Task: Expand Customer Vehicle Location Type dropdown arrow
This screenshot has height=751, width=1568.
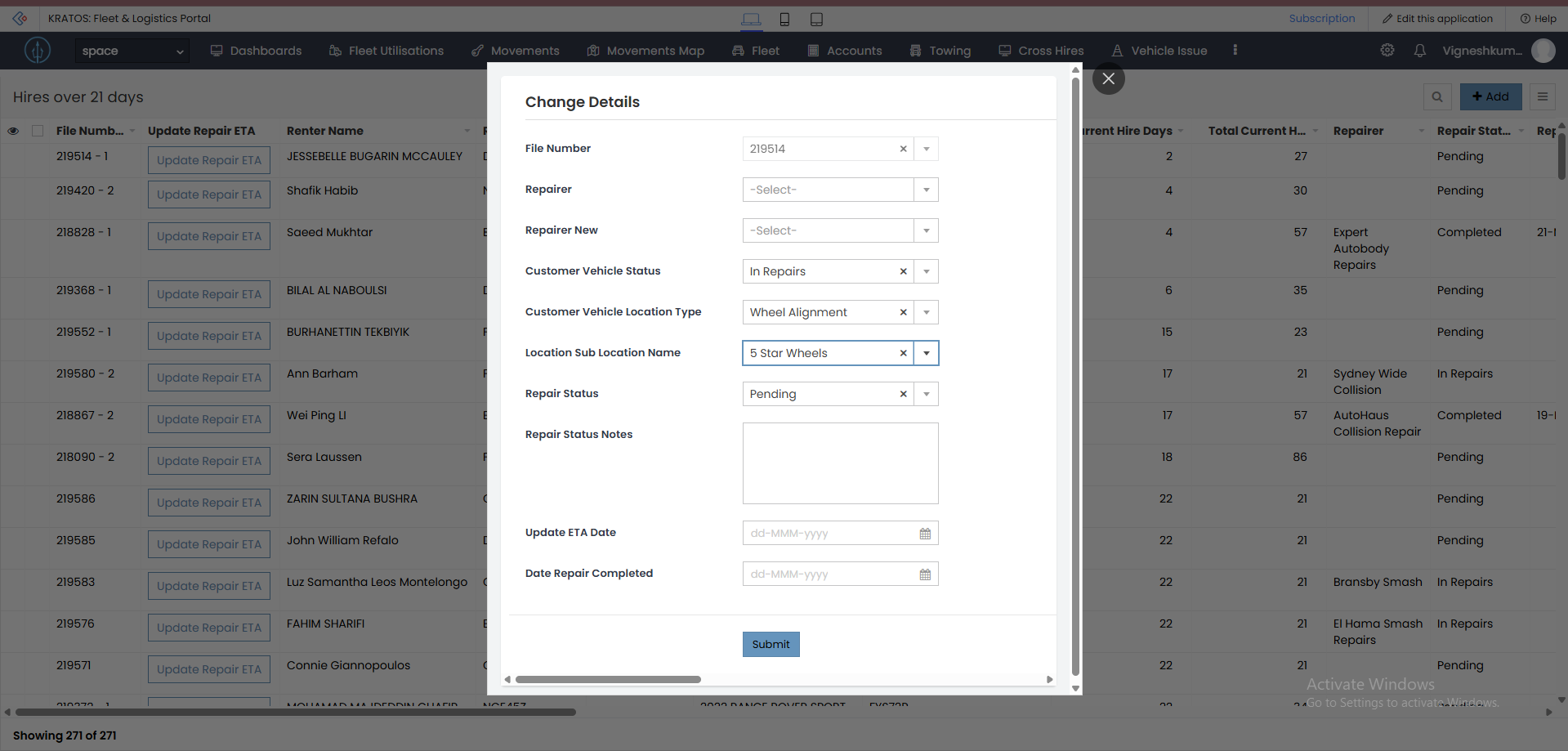Action: [927, 312]
